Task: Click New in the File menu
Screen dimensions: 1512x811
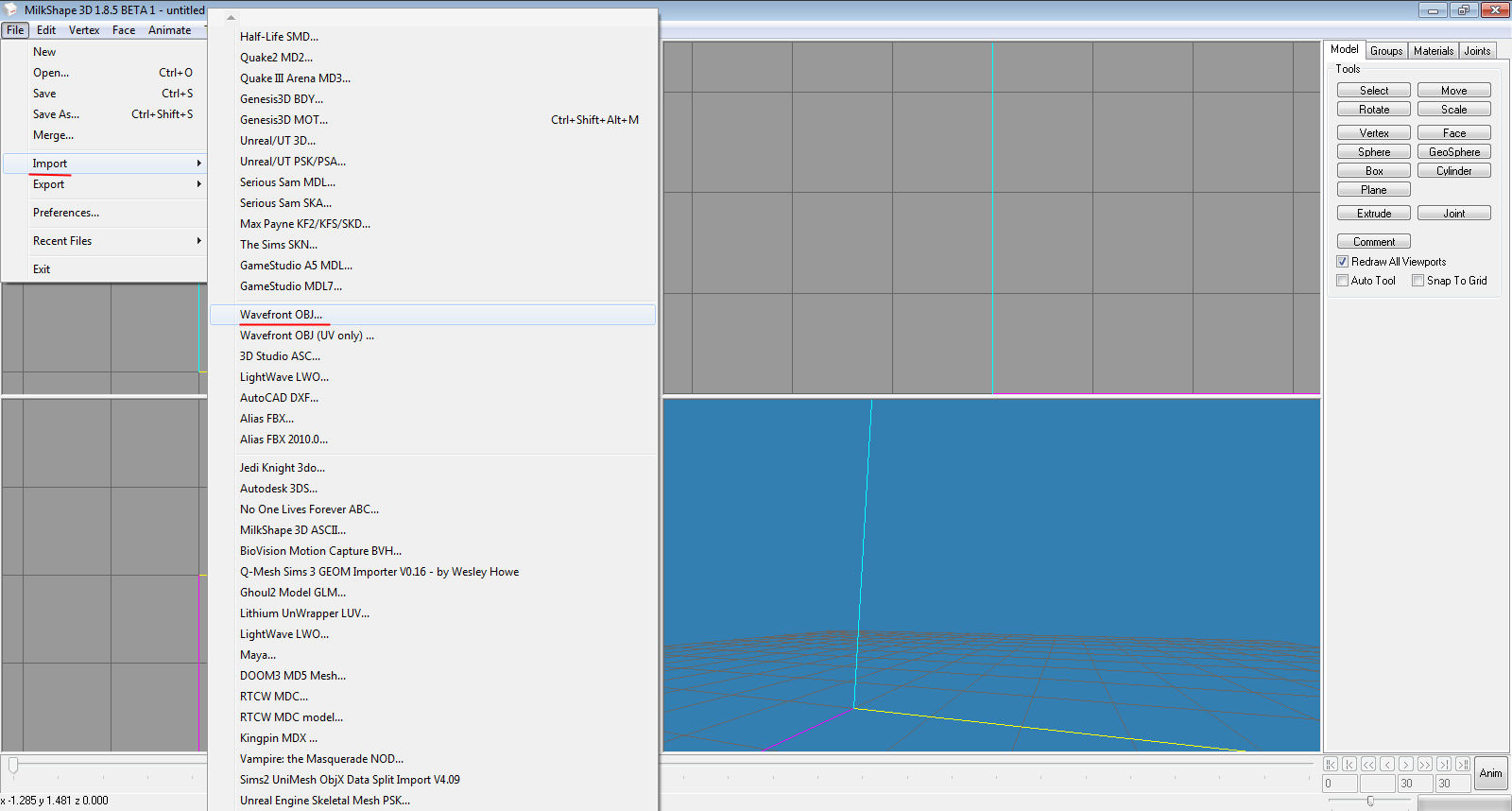Action: coord(104,52)
